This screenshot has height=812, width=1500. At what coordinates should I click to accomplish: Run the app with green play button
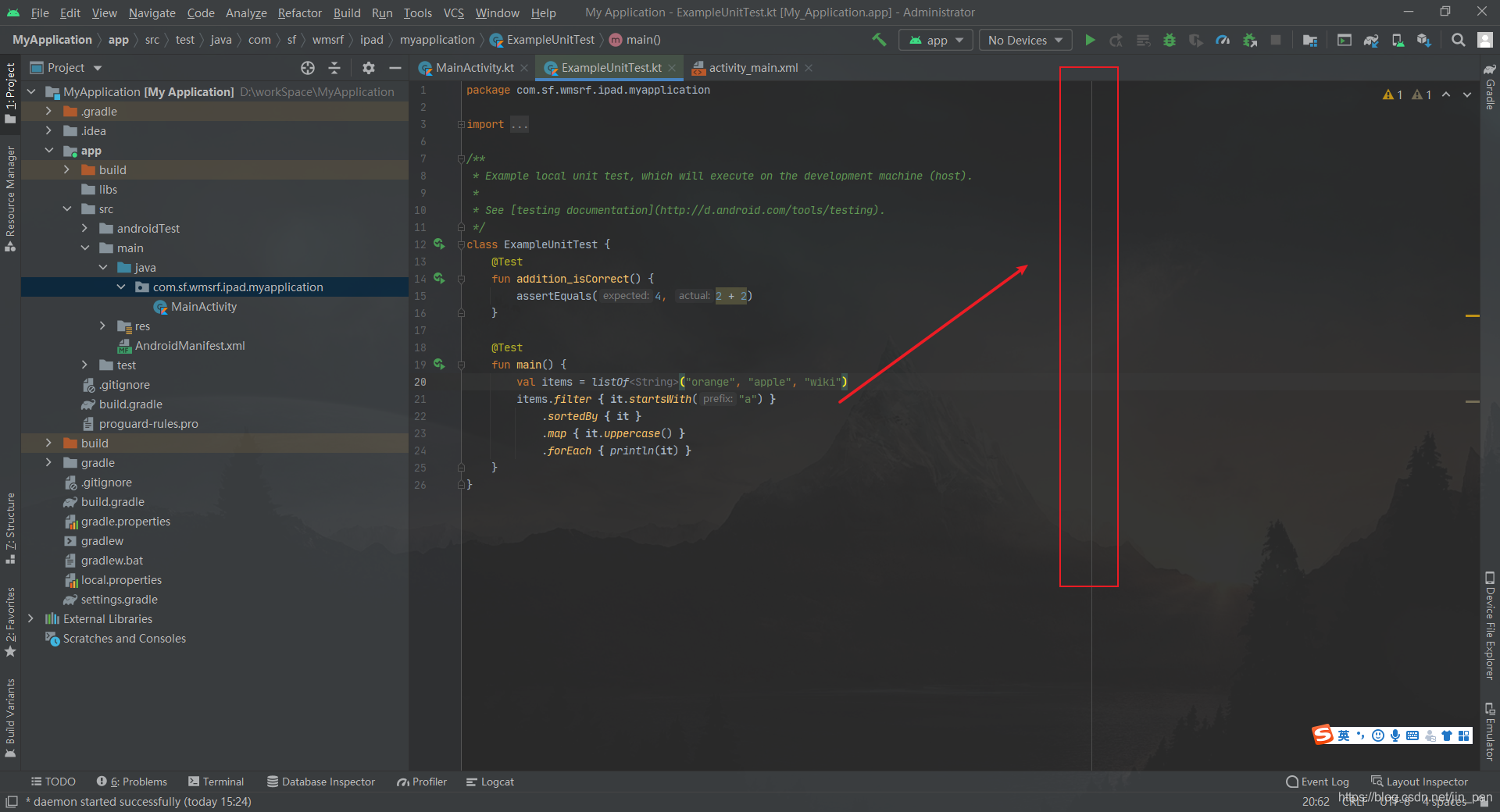(1090, 40)
